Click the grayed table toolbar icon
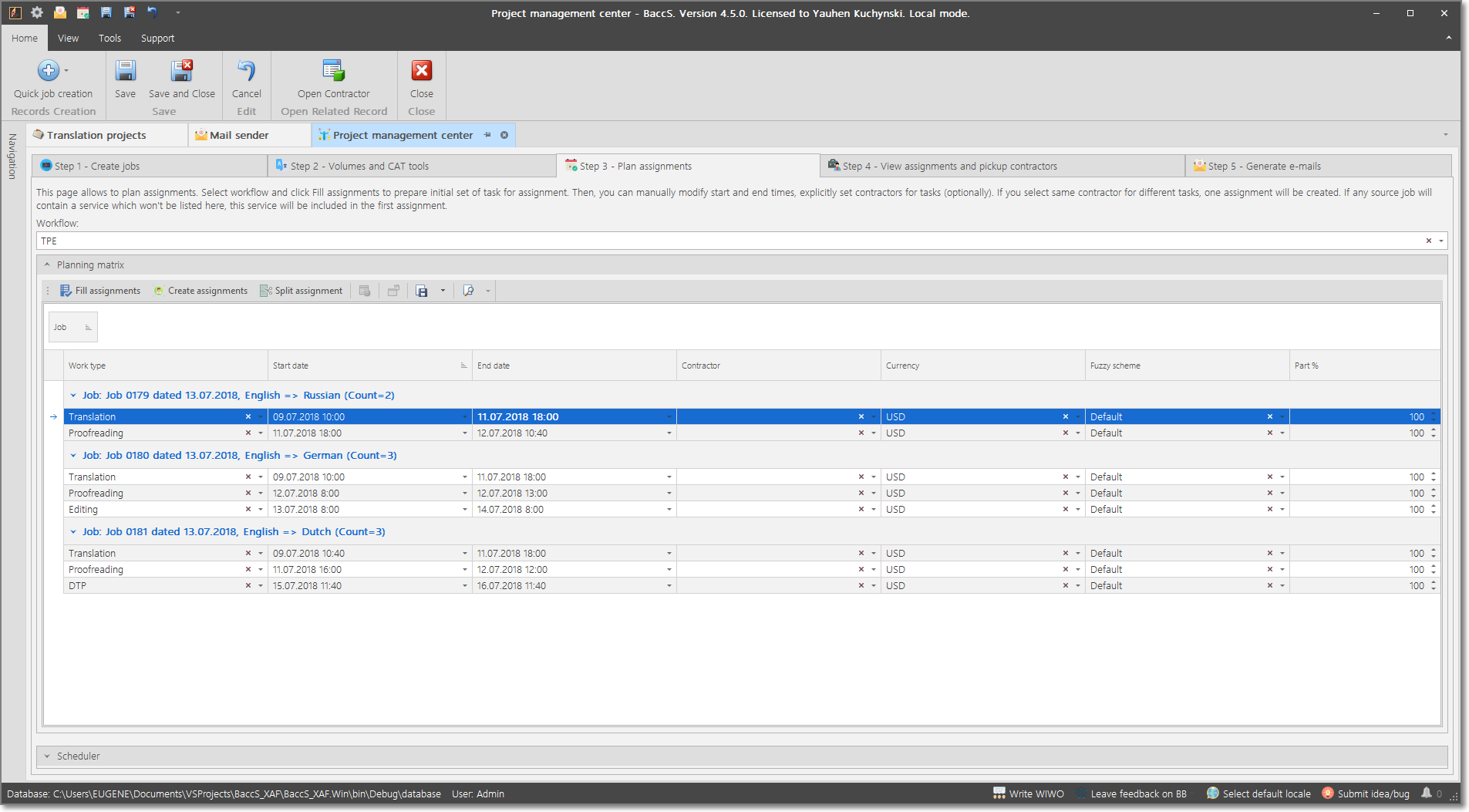 [x=365, y=291]
